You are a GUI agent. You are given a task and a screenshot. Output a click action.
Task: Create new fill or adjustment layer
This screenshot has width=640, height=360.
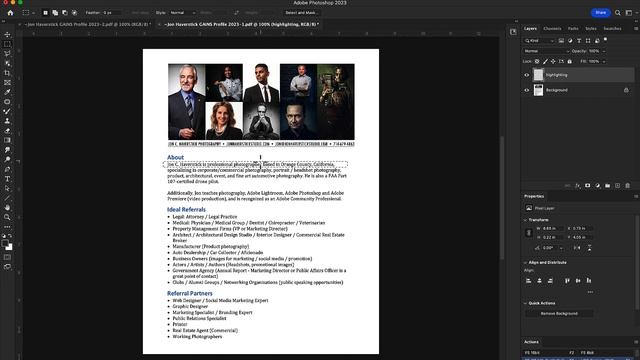coord(598,186)
